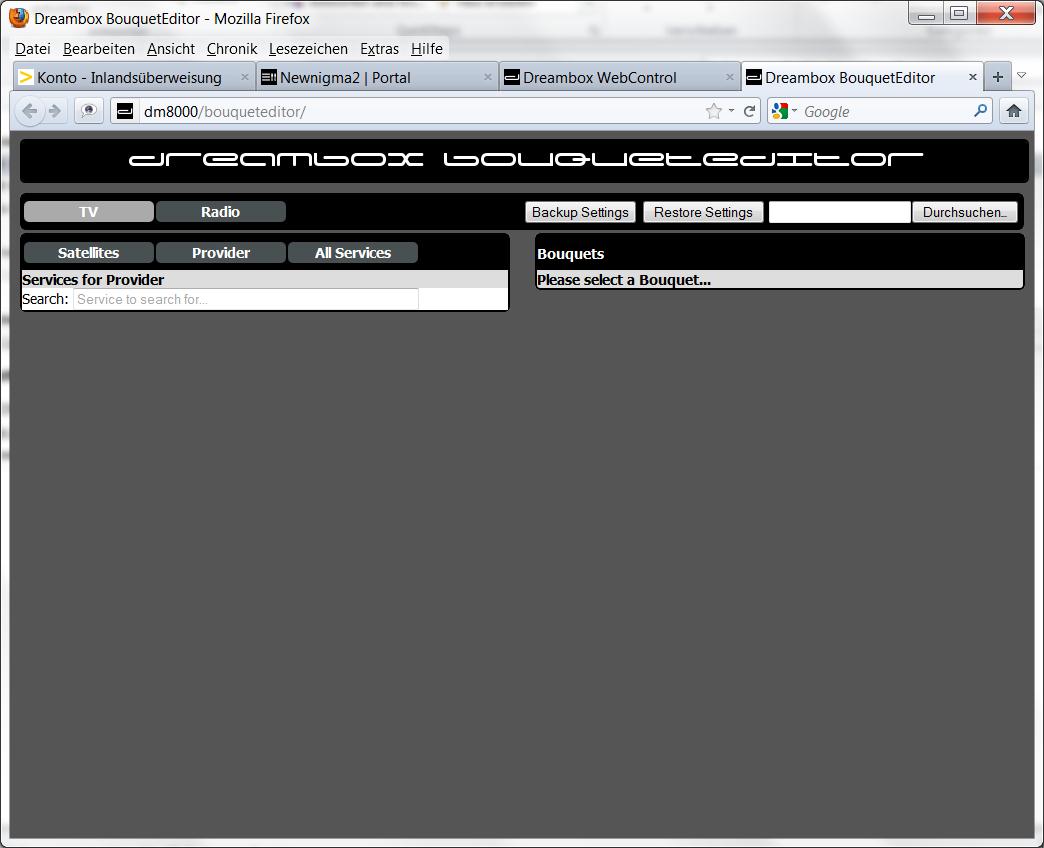Close the Newnigma2 Portal tab

click(489, 77)
